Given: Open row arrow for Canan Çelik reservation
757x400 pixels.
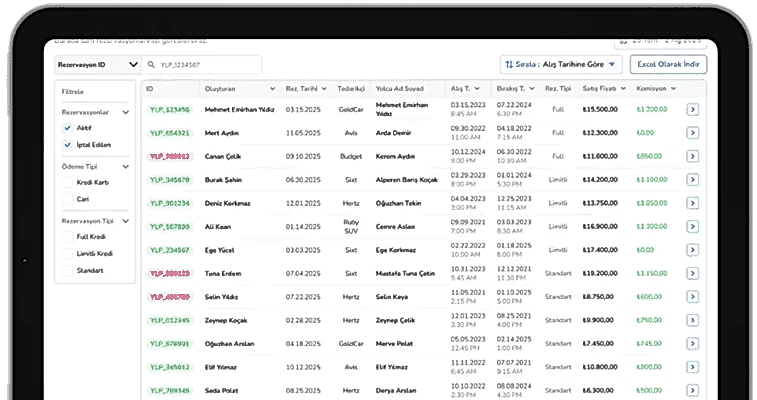Looking at the screenshot, I should pyautogui.click(x=692, y=156).
